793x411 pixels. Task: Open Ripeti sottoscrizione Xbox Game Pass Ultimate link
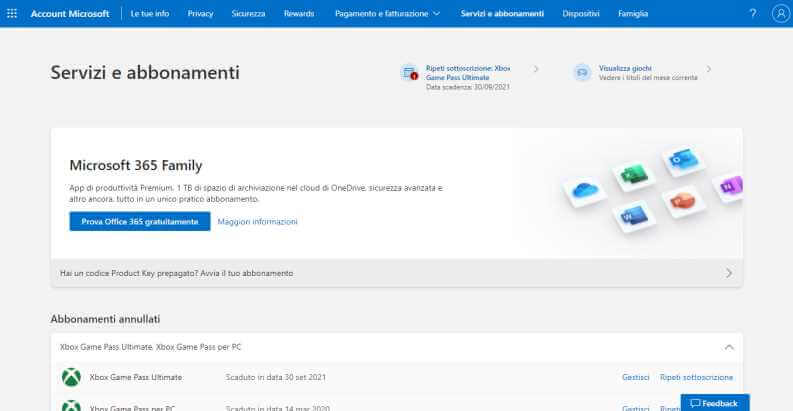click(x=468, y=73)
